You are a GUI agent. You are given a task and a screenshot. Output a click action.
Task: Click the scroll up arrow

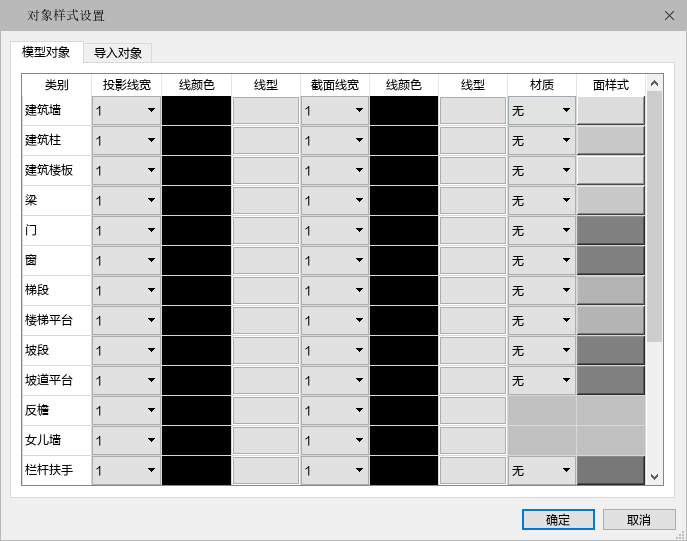655,83
